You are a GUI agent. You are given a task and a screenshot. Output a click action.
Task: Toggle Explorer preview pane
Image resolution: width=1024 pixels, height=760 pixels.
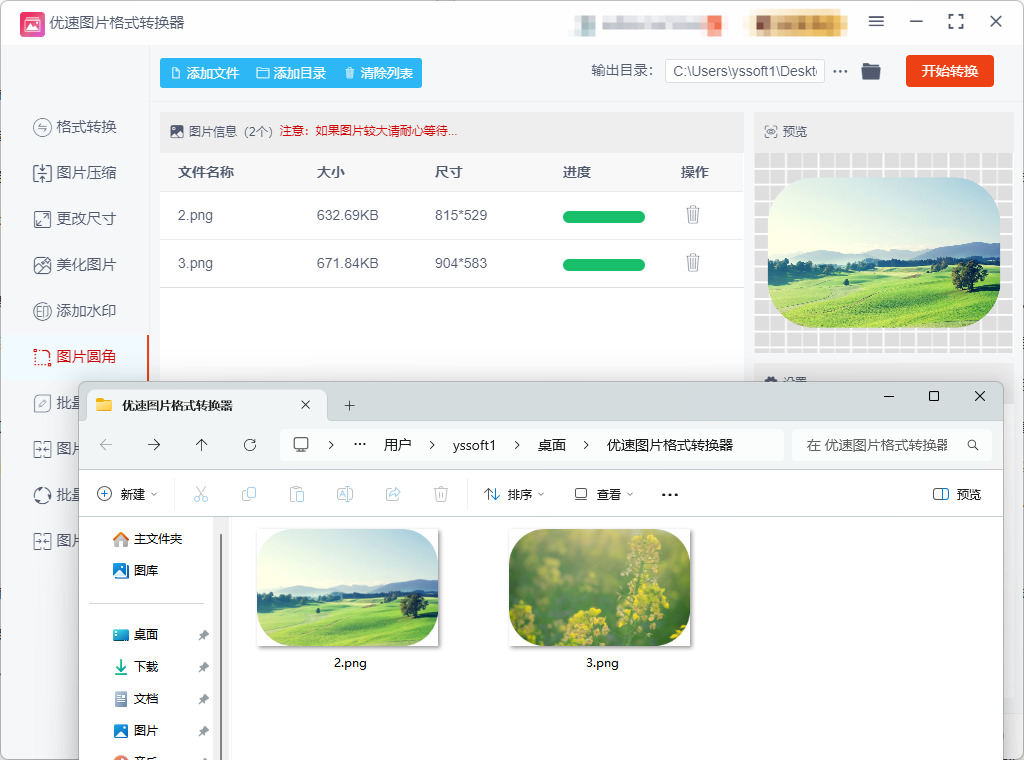[x=957, y=494]
